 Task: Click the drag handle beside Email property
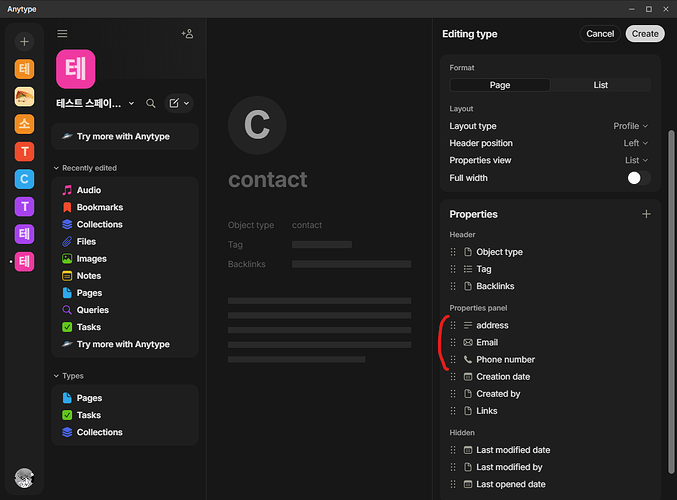click(x=453, y=342)
